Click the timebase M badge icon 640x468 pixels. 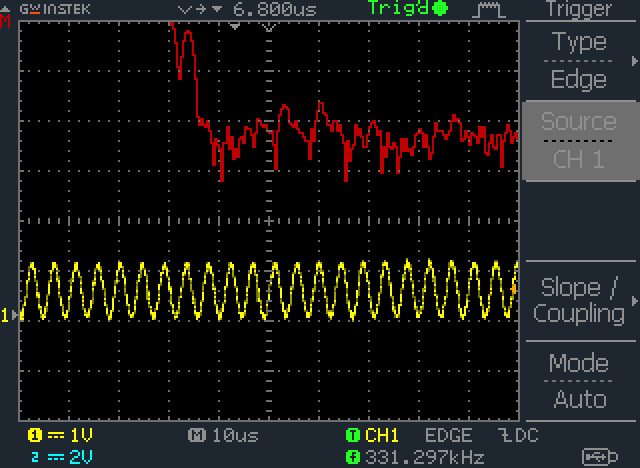point(196,435)
